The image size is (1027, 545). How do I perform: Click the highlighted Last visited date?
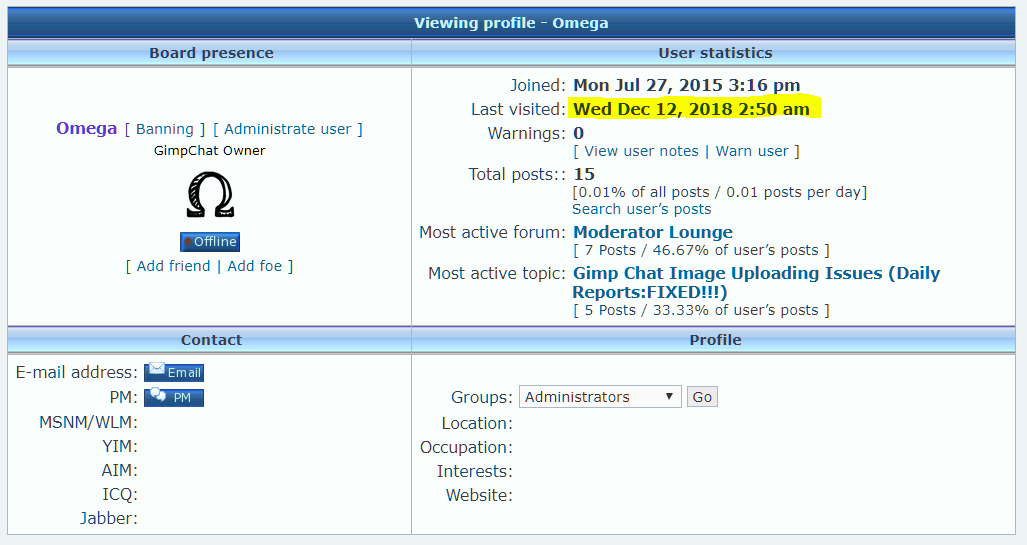coord(691,109)
